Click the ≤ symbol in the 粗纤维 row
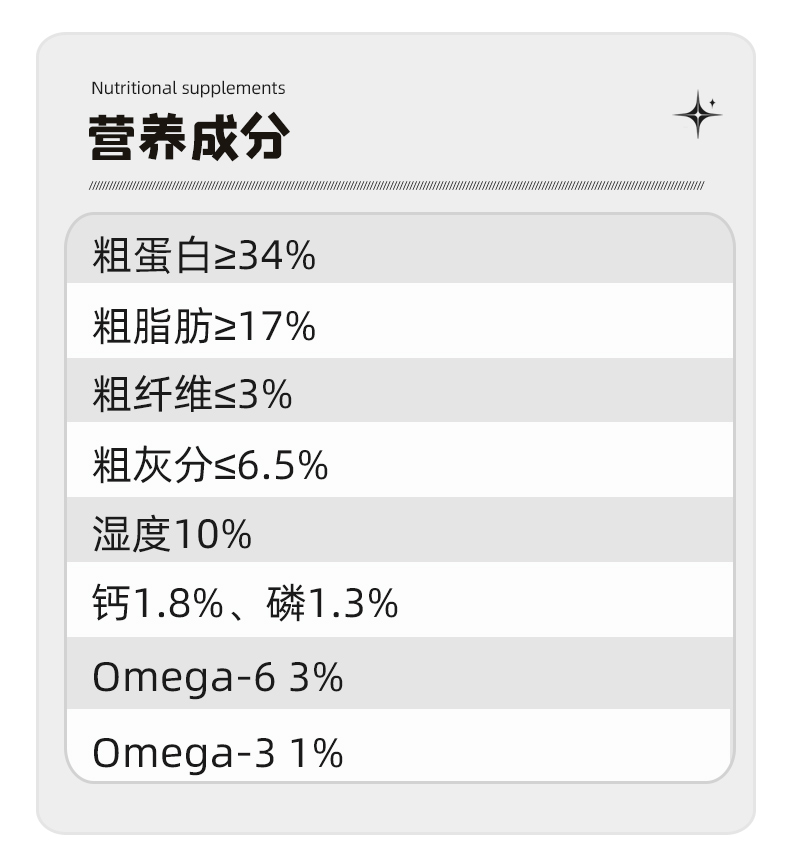The image size is (790, 860). [224, 395]
